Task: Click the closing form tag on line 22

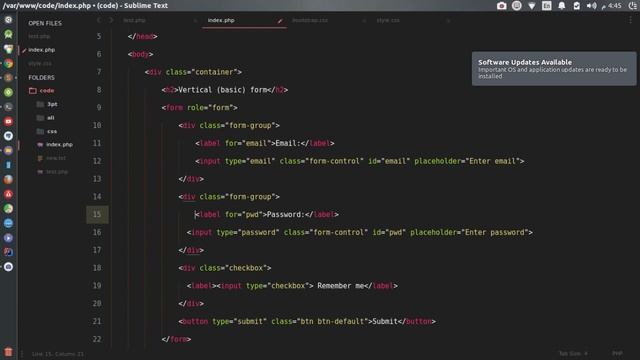Action: [x=176, y=339]
